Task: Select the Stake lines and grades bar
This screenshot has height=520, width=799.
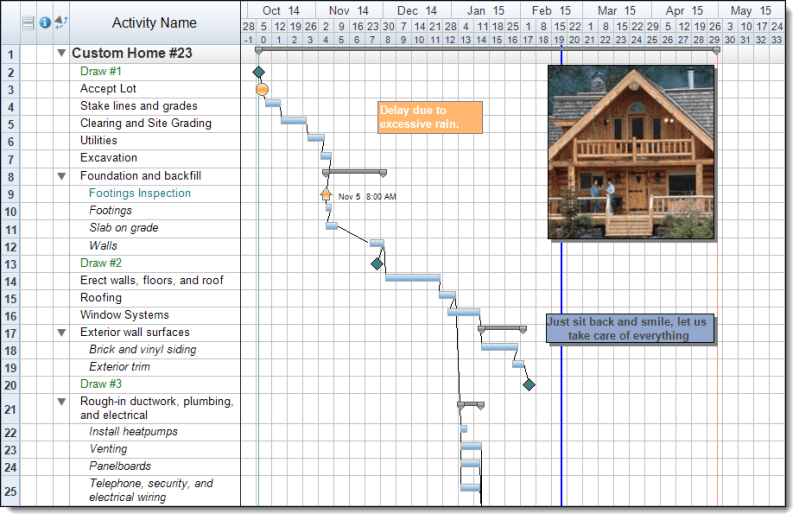Action: (273, 103)
